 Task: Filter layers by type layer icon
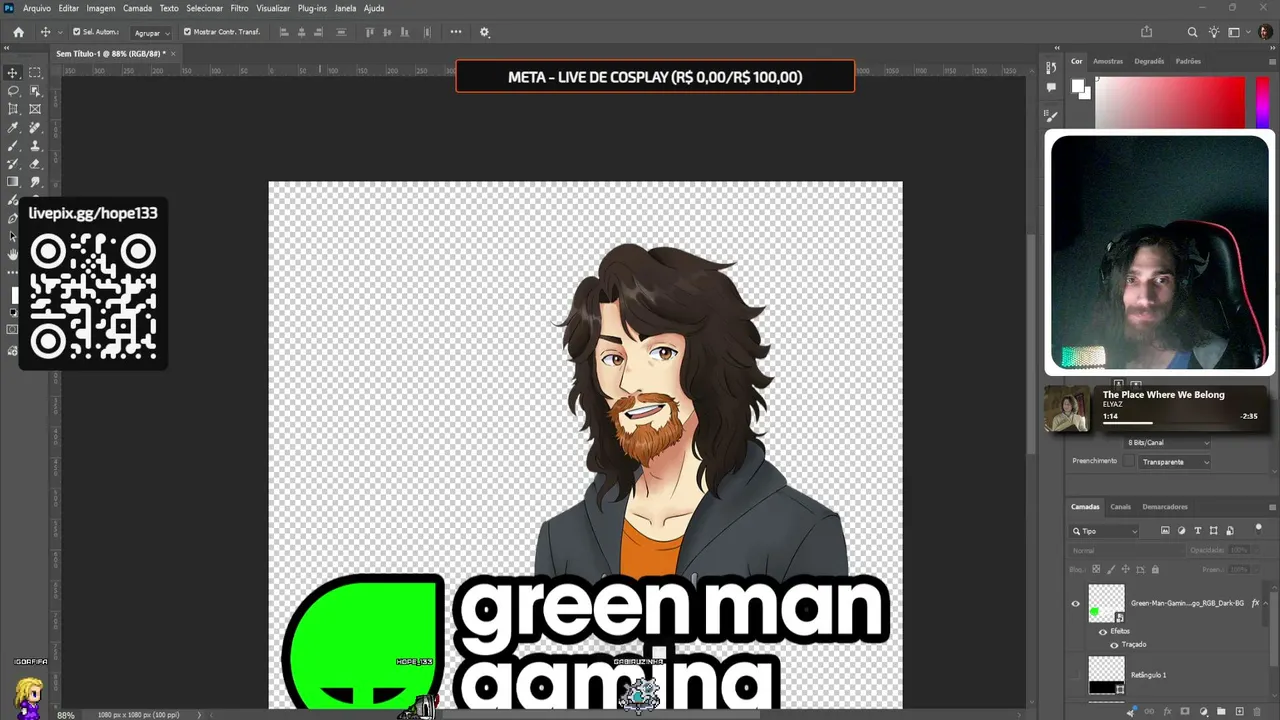click(1198, 531)
